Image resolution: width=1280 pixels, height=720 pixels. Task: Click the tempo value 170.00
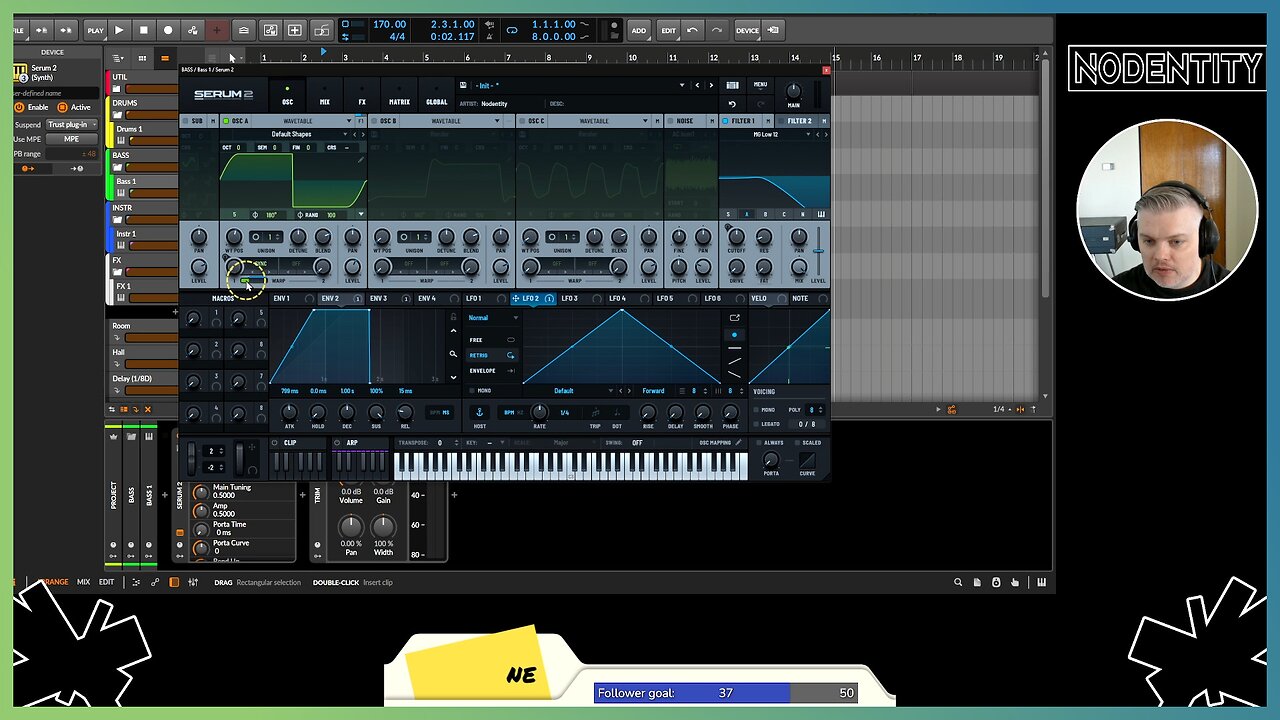(x=389, y=24)
